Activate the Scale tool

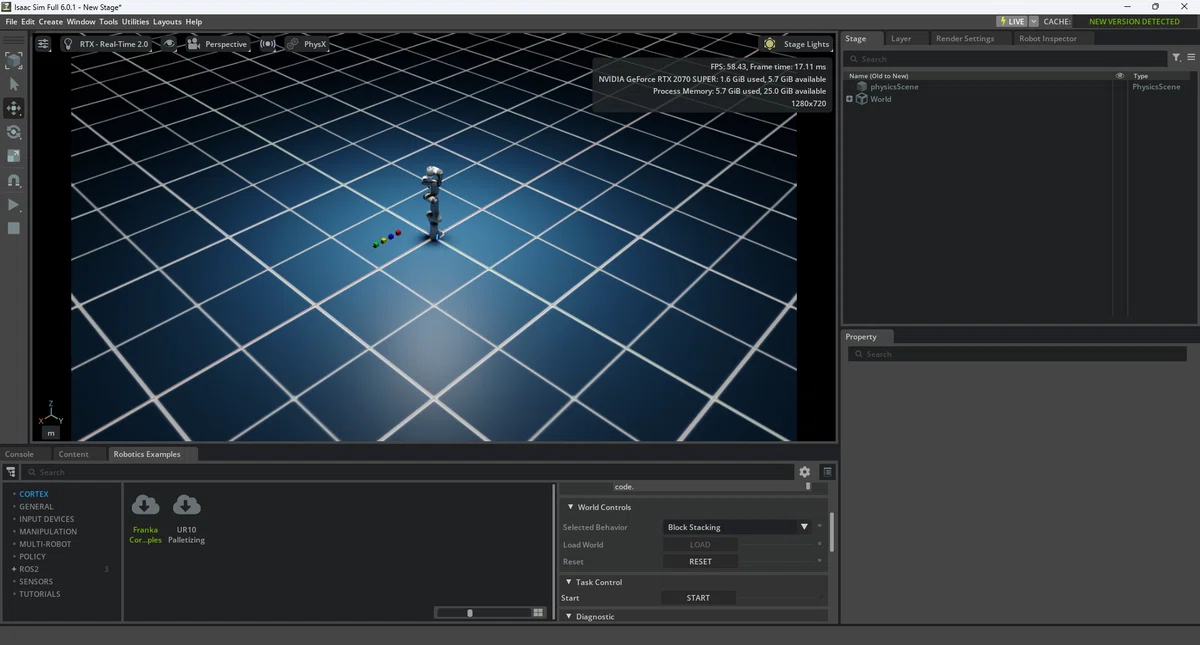[14, 156]
